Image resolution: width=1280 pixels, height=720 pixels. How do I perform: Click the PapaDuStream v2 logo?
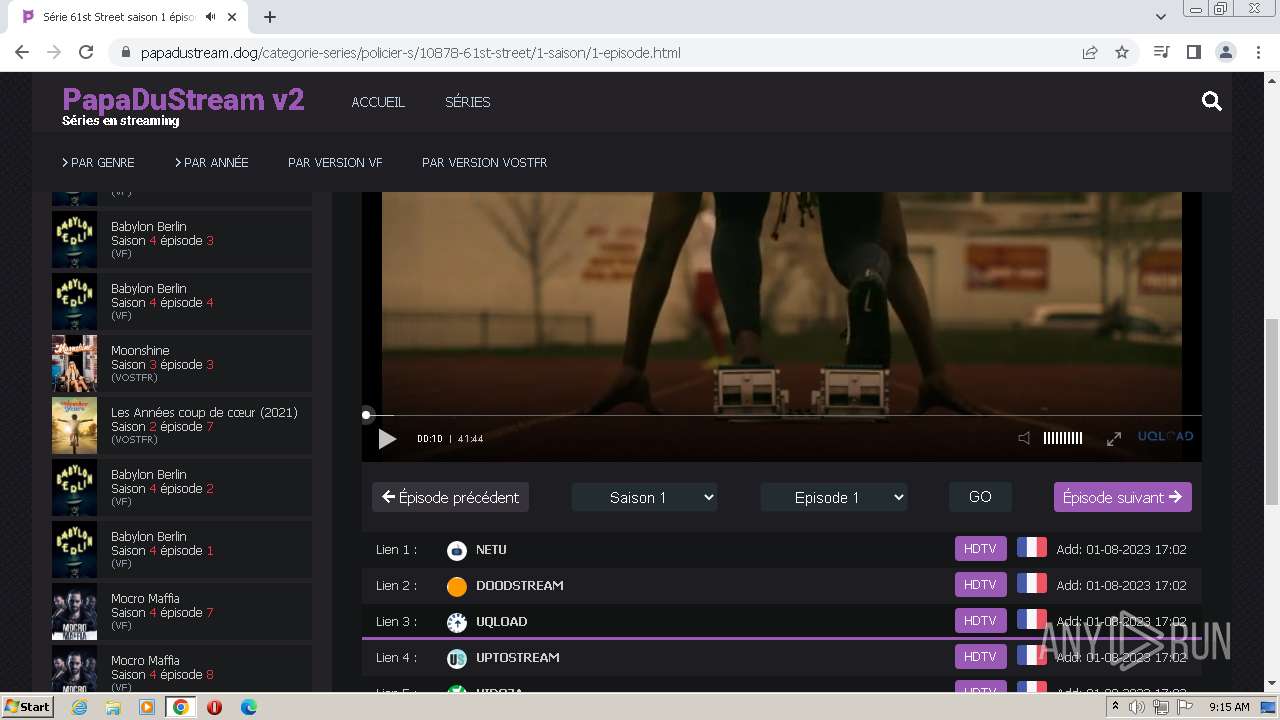183,100
